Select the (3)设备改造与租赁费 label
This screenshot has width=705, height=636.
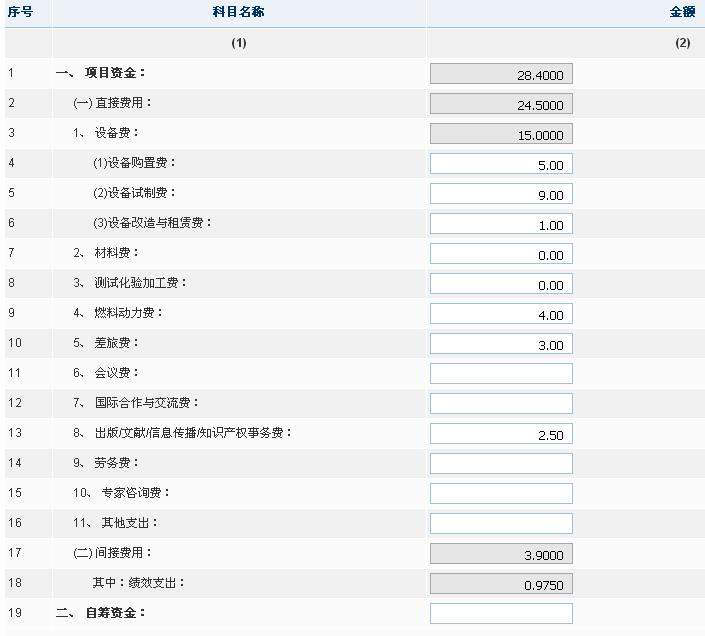[x=152, y=222]
